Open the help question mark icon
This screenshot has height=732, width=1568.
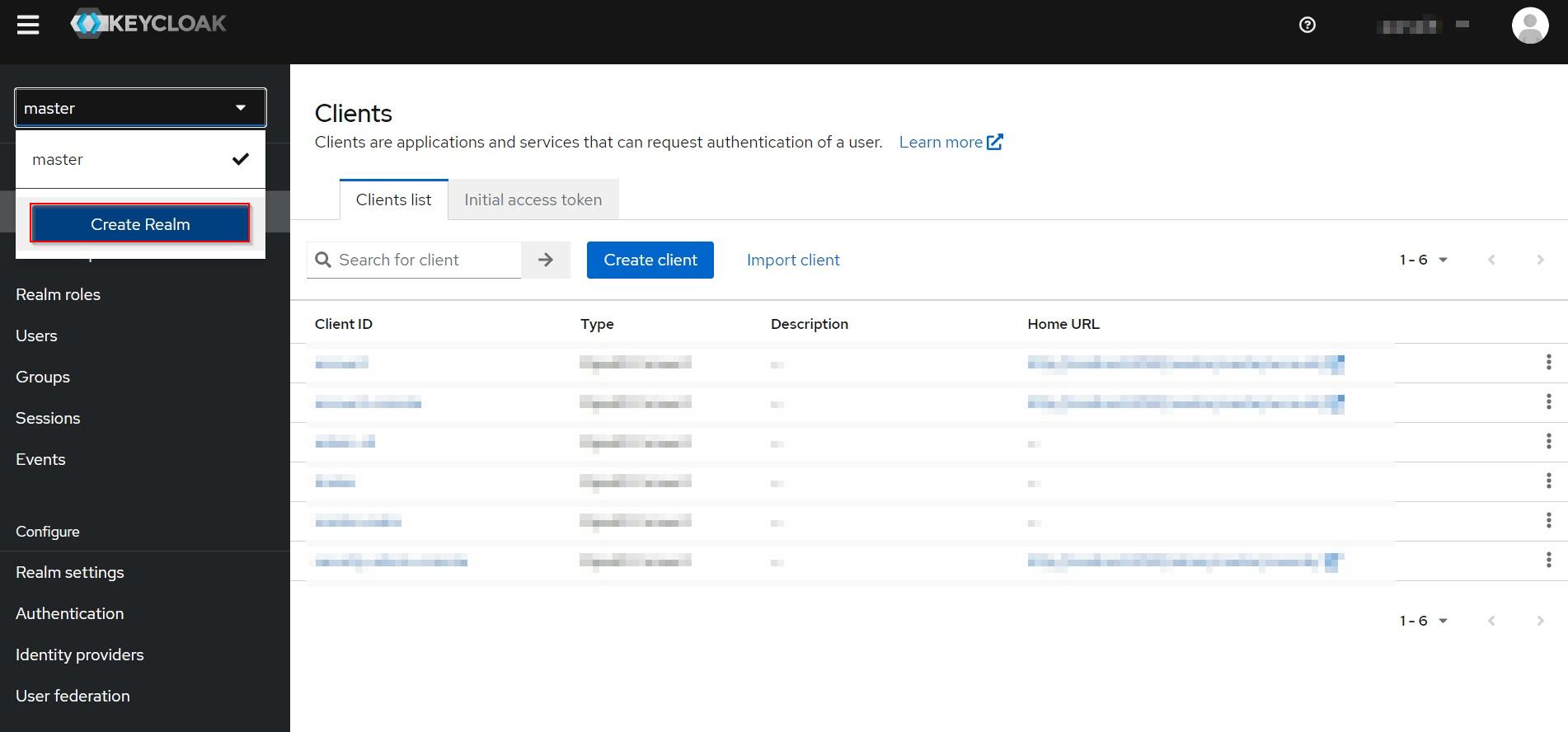(x=1307, y=25)
